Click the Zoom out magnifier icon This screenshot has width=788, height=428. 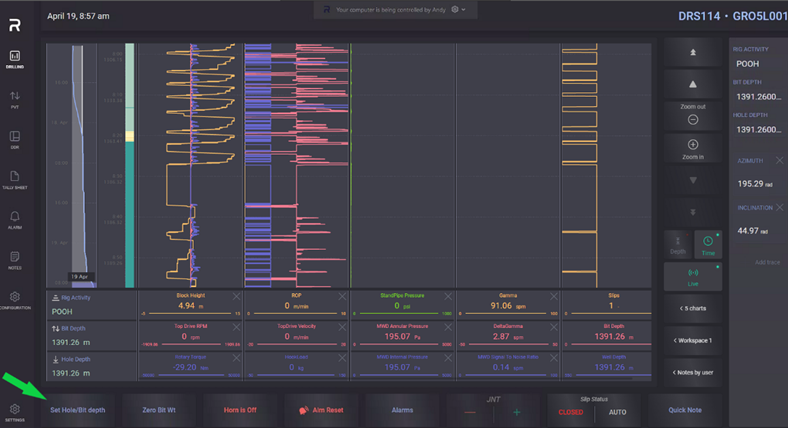pyautogui.click(x=692, y=119)
